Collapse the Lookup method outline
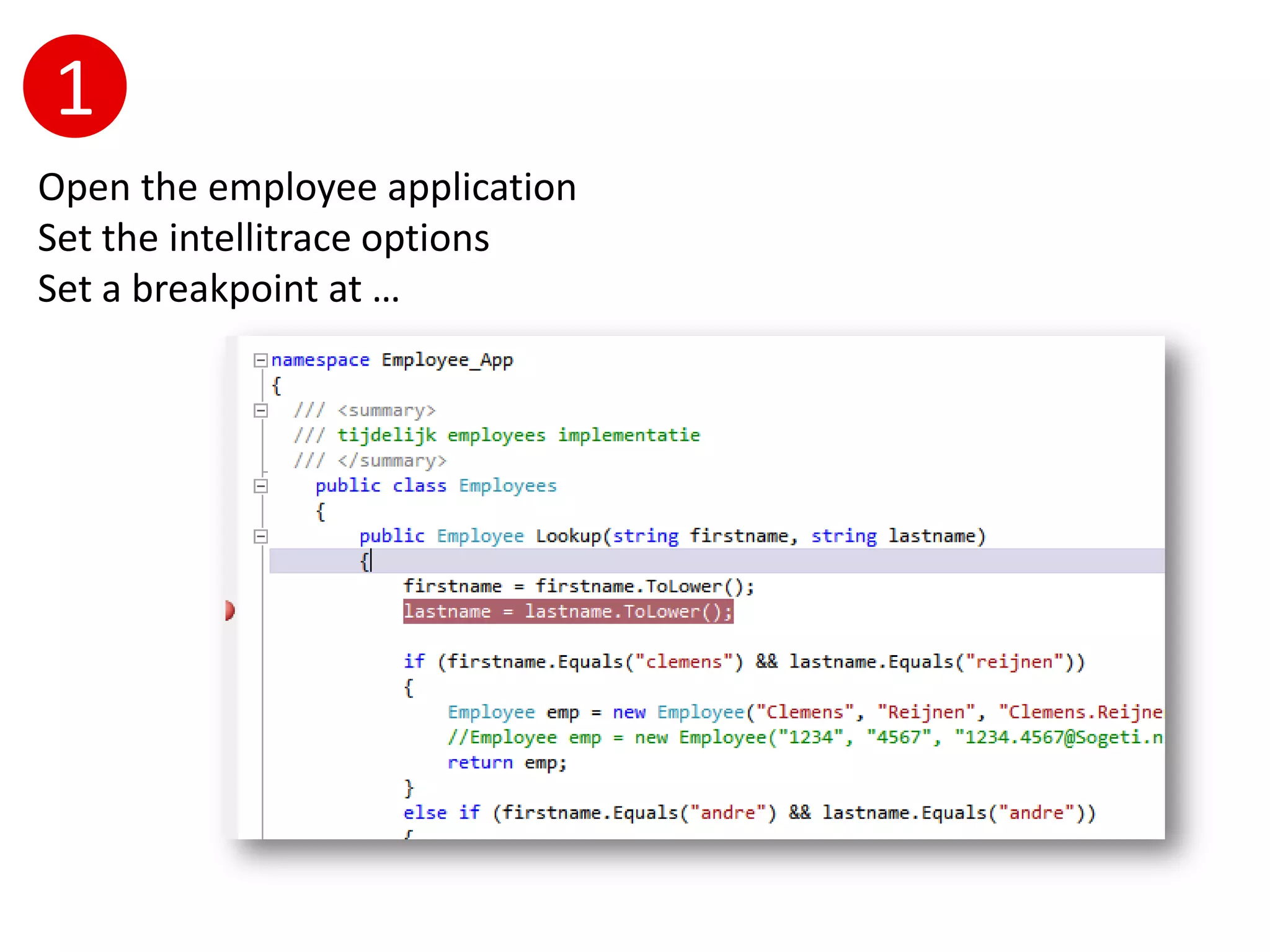This screenshot has width=1270, height=952. click(x=260, y=536)
